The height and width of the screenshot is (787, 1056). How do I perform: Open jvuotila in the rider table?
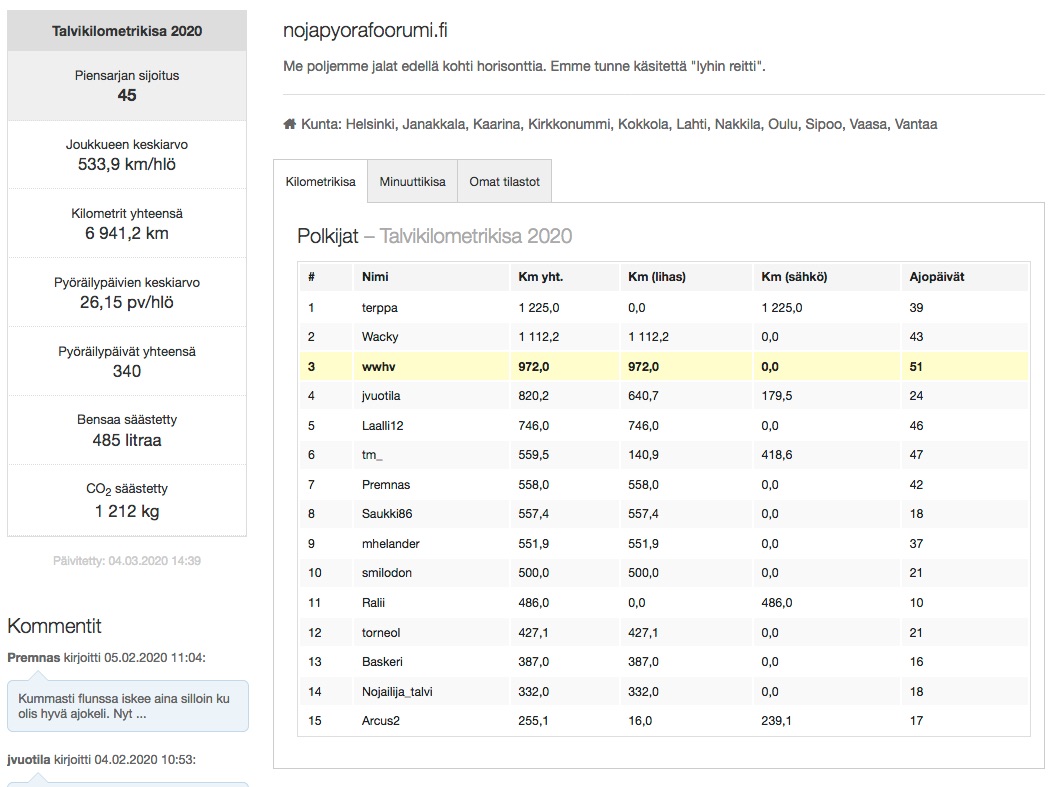click(381, 396)
